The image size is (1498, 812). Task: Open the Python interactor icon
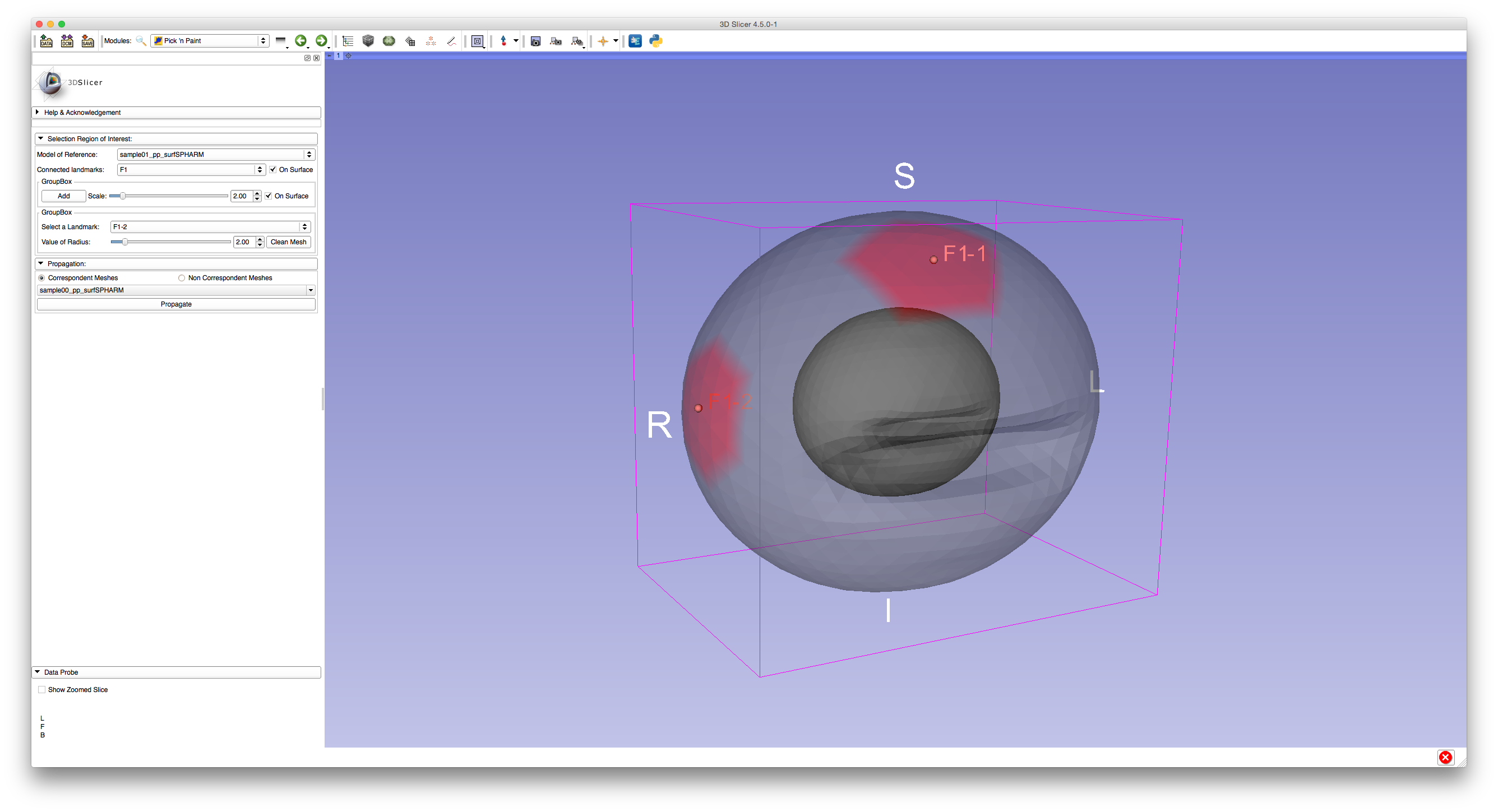coord(656,41)
